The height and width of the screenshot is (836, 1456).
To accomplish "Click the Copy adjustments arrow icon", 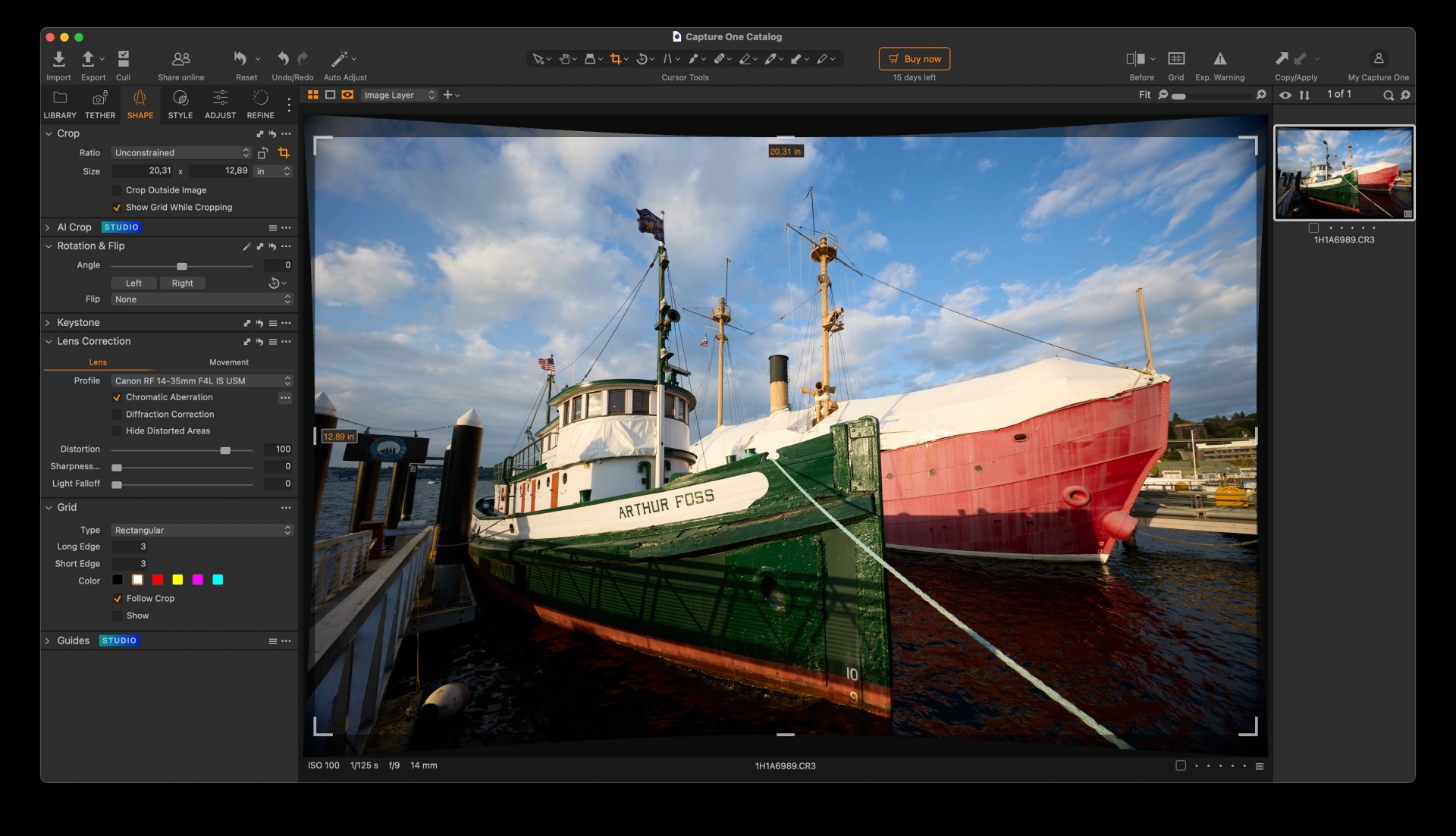I will [x=1282, y=58].
